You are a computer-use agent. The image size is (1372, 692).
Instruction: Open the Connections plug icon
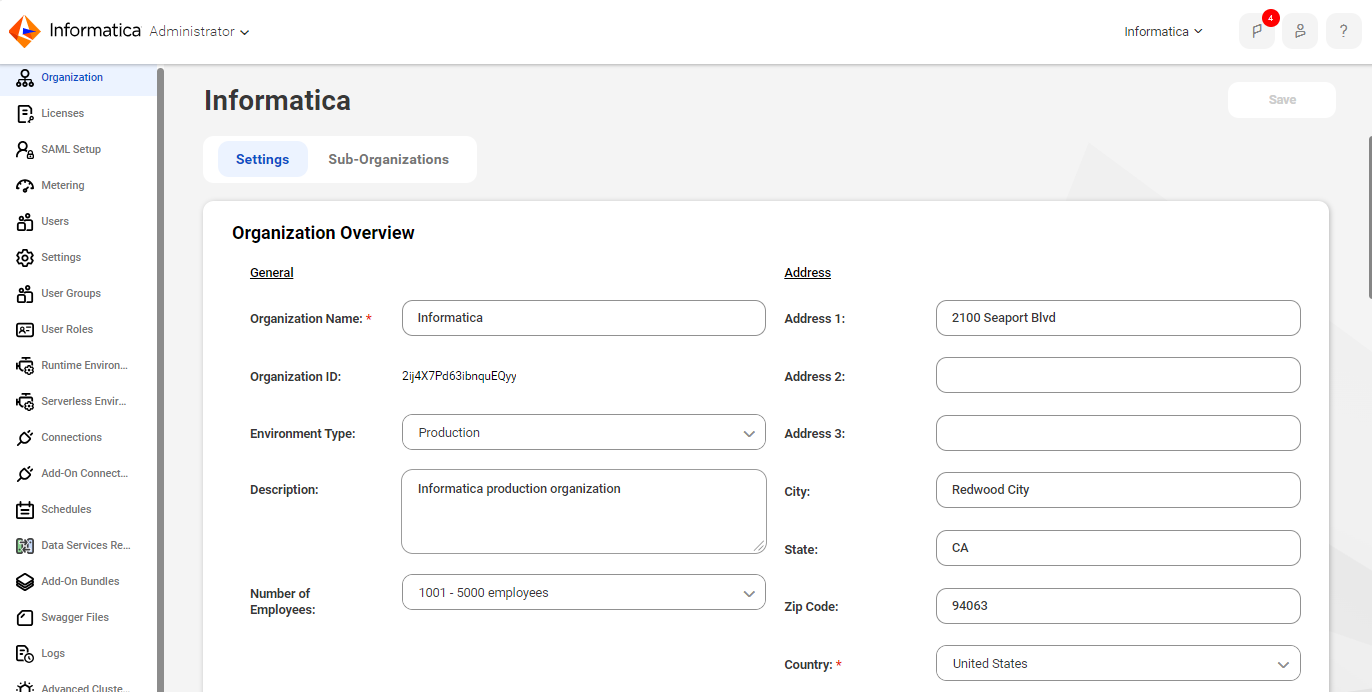point(25,438)
